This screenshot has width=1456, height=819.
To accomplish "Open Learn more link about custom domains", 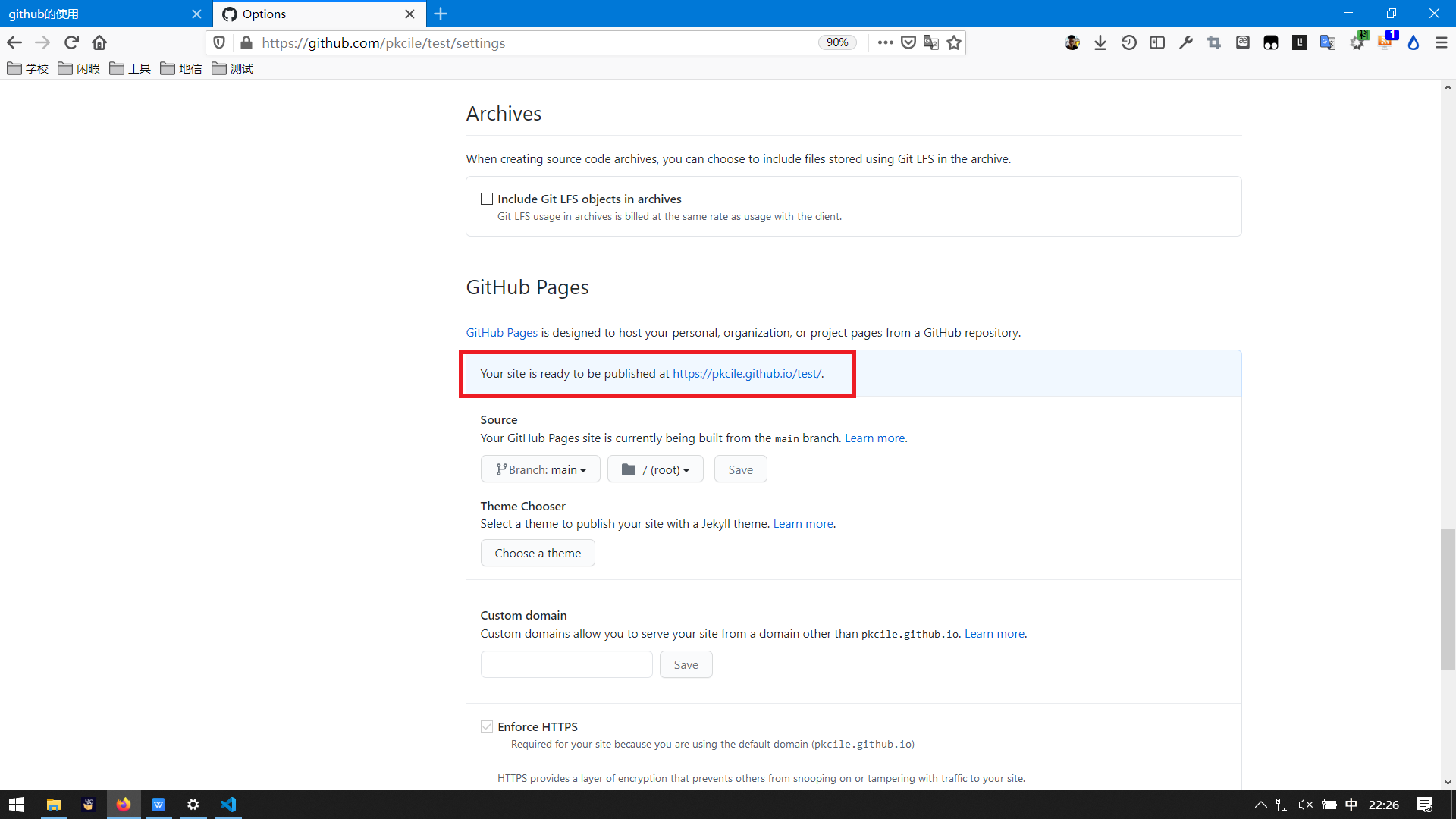I will pyautogui.click(x=994, y=633).
